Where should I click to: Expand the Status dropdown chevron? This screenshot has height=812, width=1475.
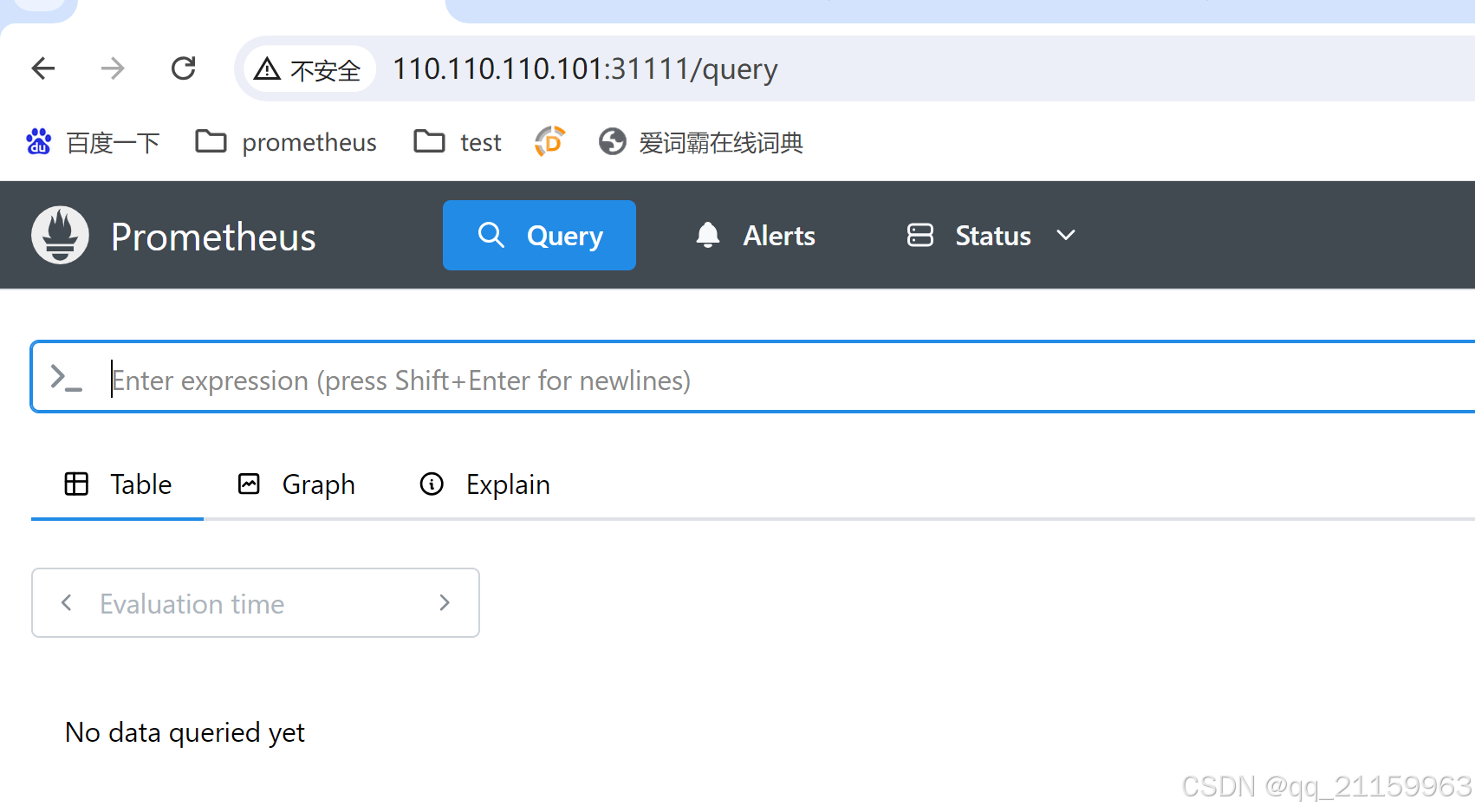click(1066, 235)
